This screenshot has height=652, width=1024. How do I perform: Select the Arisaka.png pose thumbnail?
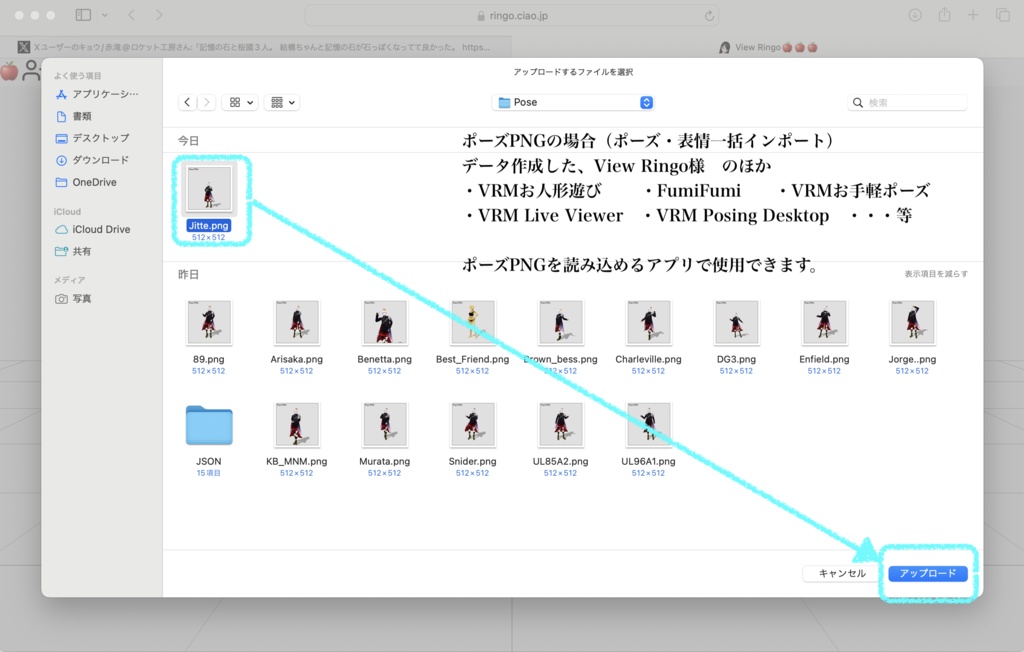[x=296, y=322]
